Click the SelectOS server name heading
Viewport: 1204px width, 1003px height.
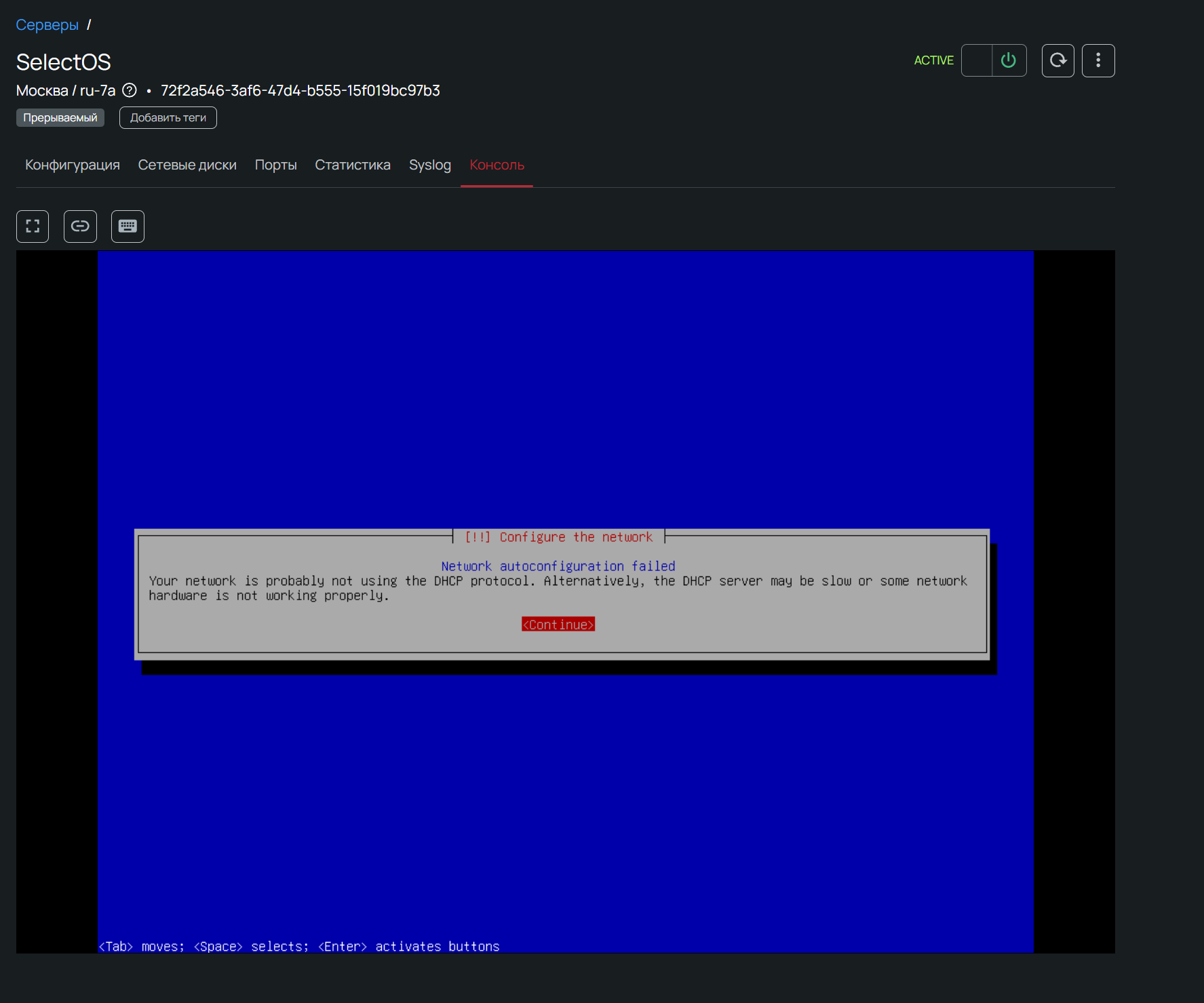click(64, 62)
